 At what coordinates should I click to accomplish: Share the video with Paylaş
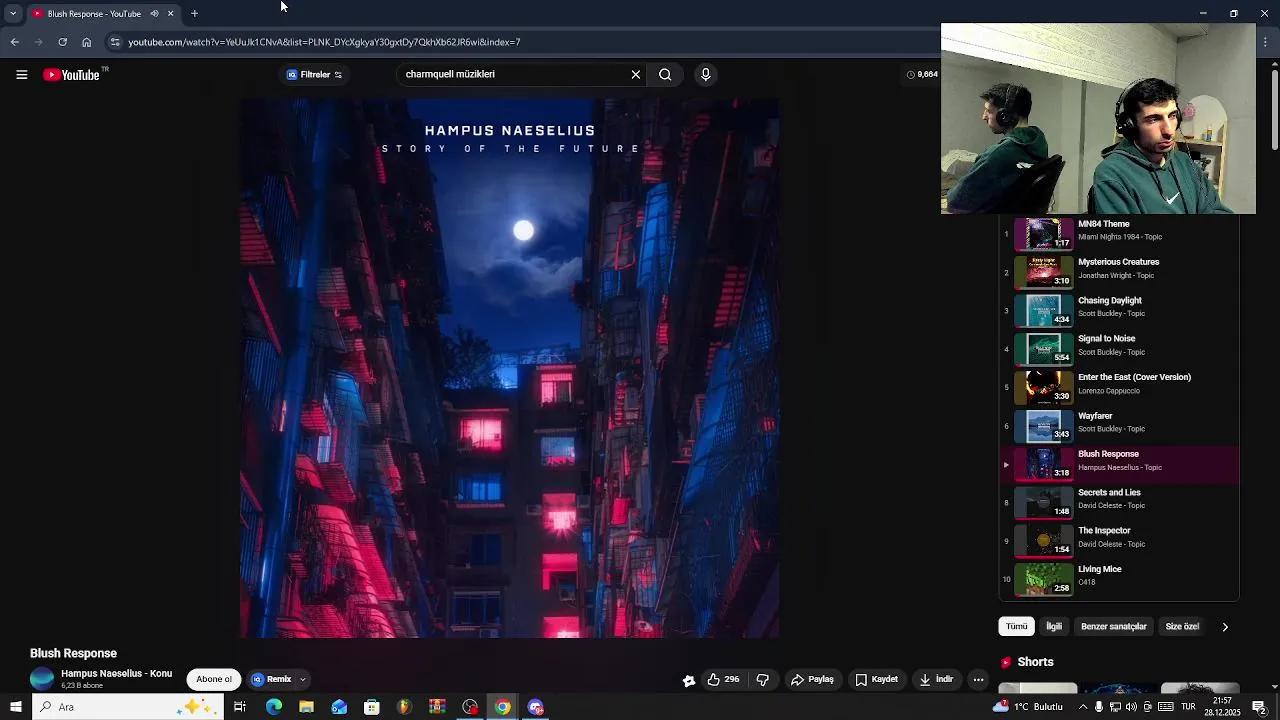pyautogui.click(x=812, y=680)
